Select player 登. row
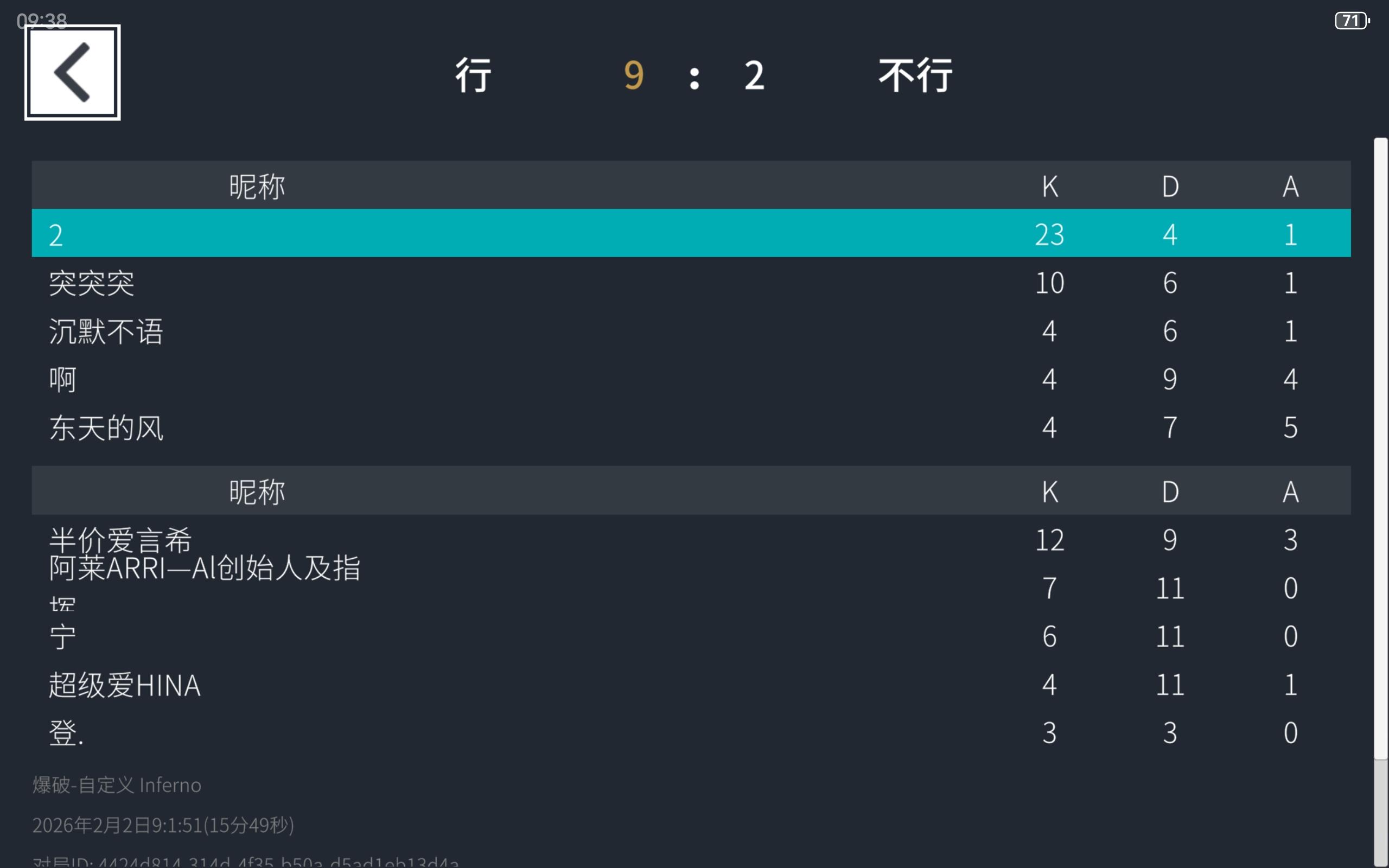1389x868 pixels. pos(66,733)
